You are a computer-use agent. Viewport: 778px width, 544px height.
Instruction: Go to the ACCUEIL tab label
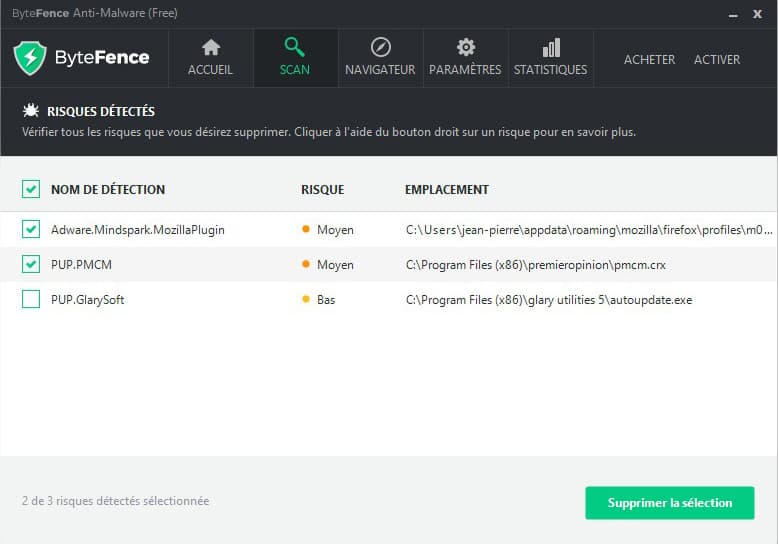(210, 69)
